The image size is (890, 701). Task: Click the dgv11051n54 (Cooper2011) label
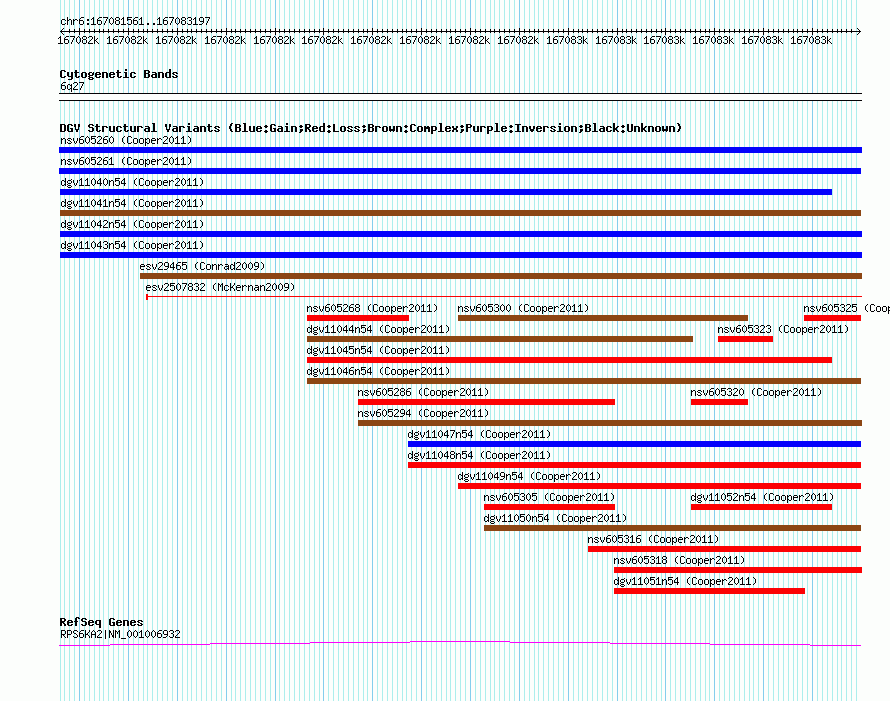686,581
